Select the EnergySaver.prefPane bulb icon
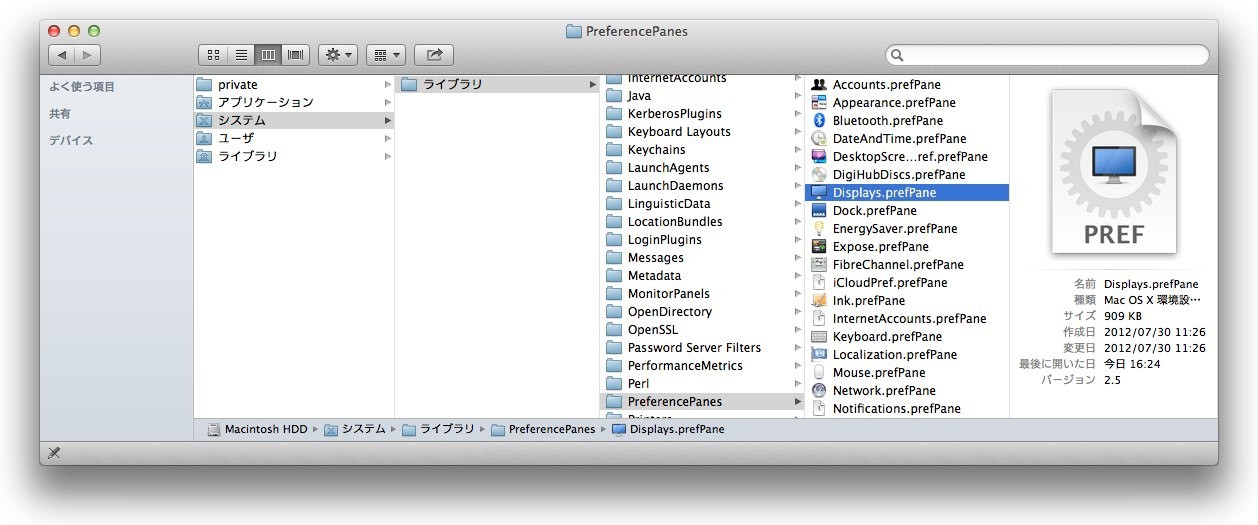1258x525 pixels. [819, 228]
